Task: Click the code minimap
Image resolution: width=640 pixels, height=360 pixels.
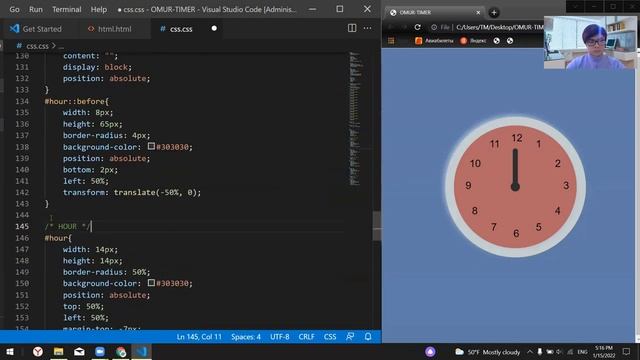Action: 355,118
